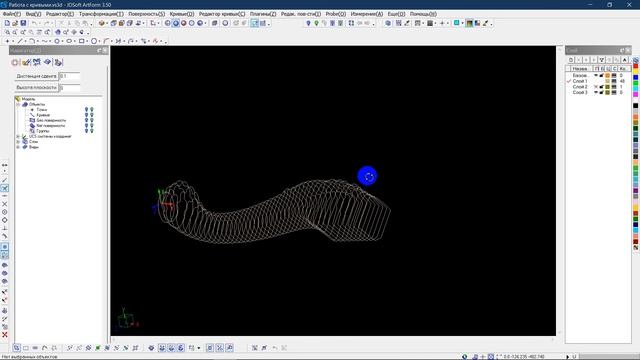Click the first zoom magnifier icon
640x360 pixels.
pos(7,32)
